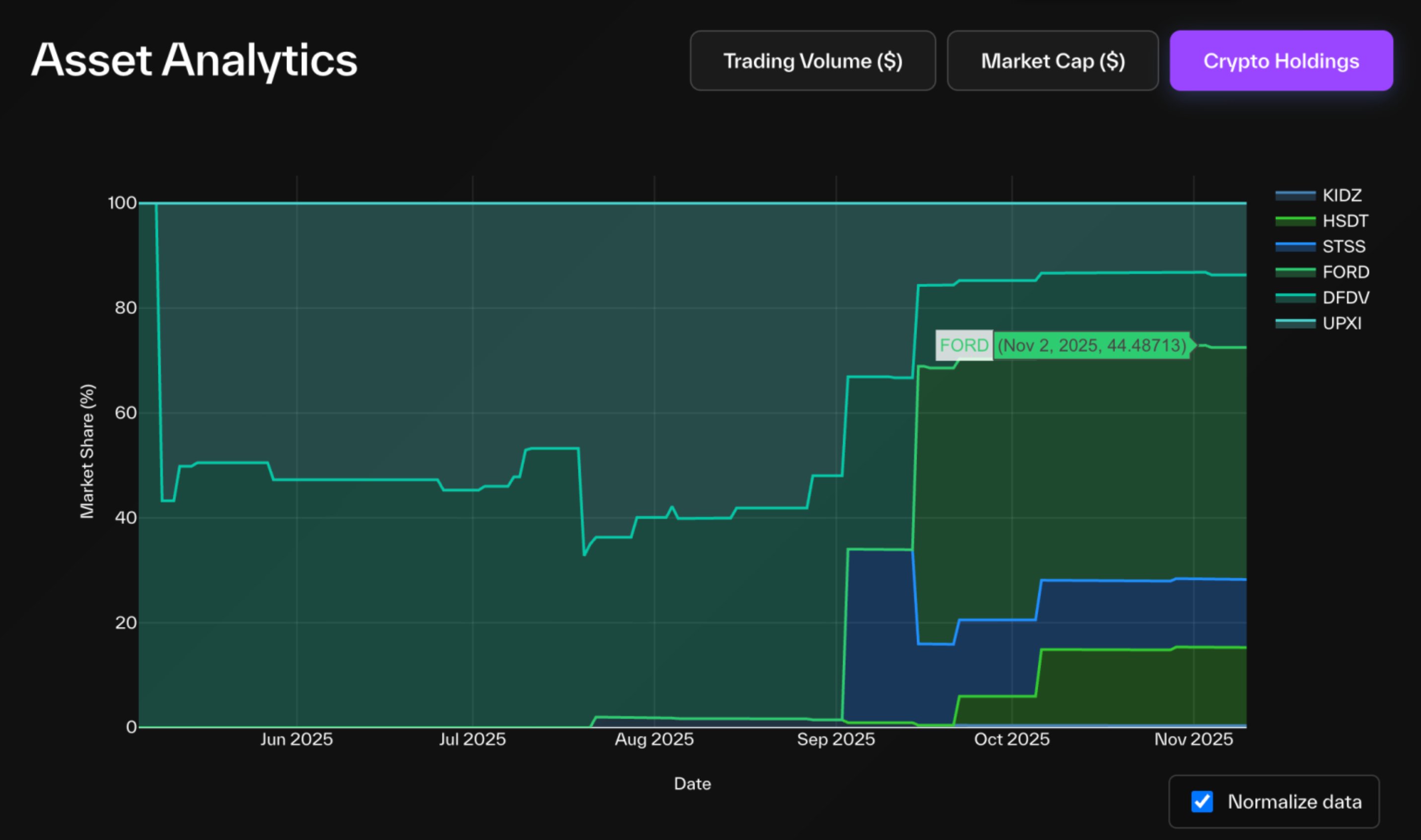Toggle DFDV series legend label
The height and width of the screenshot is (840, 1421).
click(x=1346, y=298)
